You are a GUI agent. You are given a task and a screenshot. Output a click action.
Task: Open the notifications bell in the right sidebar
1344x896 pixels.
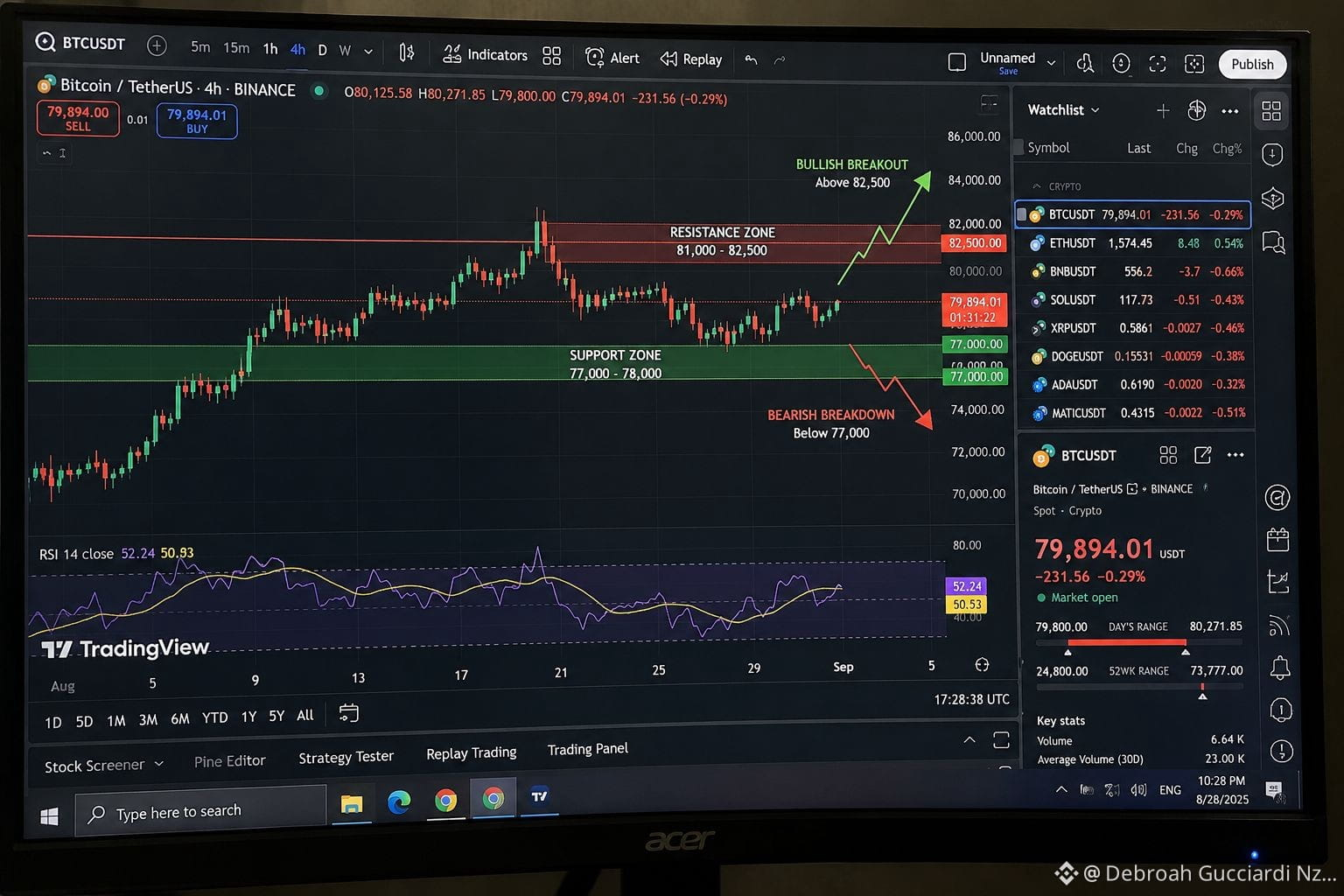pos(1280,668)
